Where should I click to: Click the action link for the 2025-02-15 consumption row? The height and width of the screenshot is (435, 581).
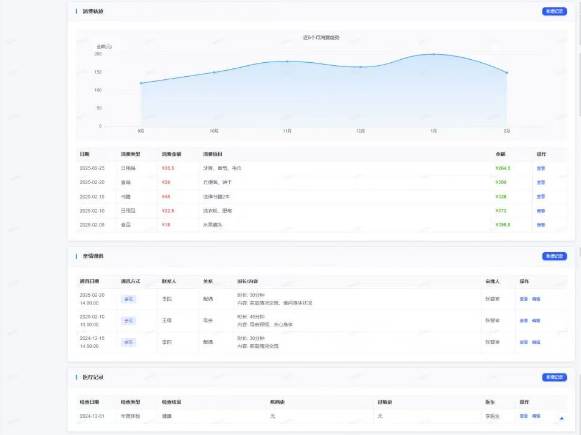pos(541,196)
